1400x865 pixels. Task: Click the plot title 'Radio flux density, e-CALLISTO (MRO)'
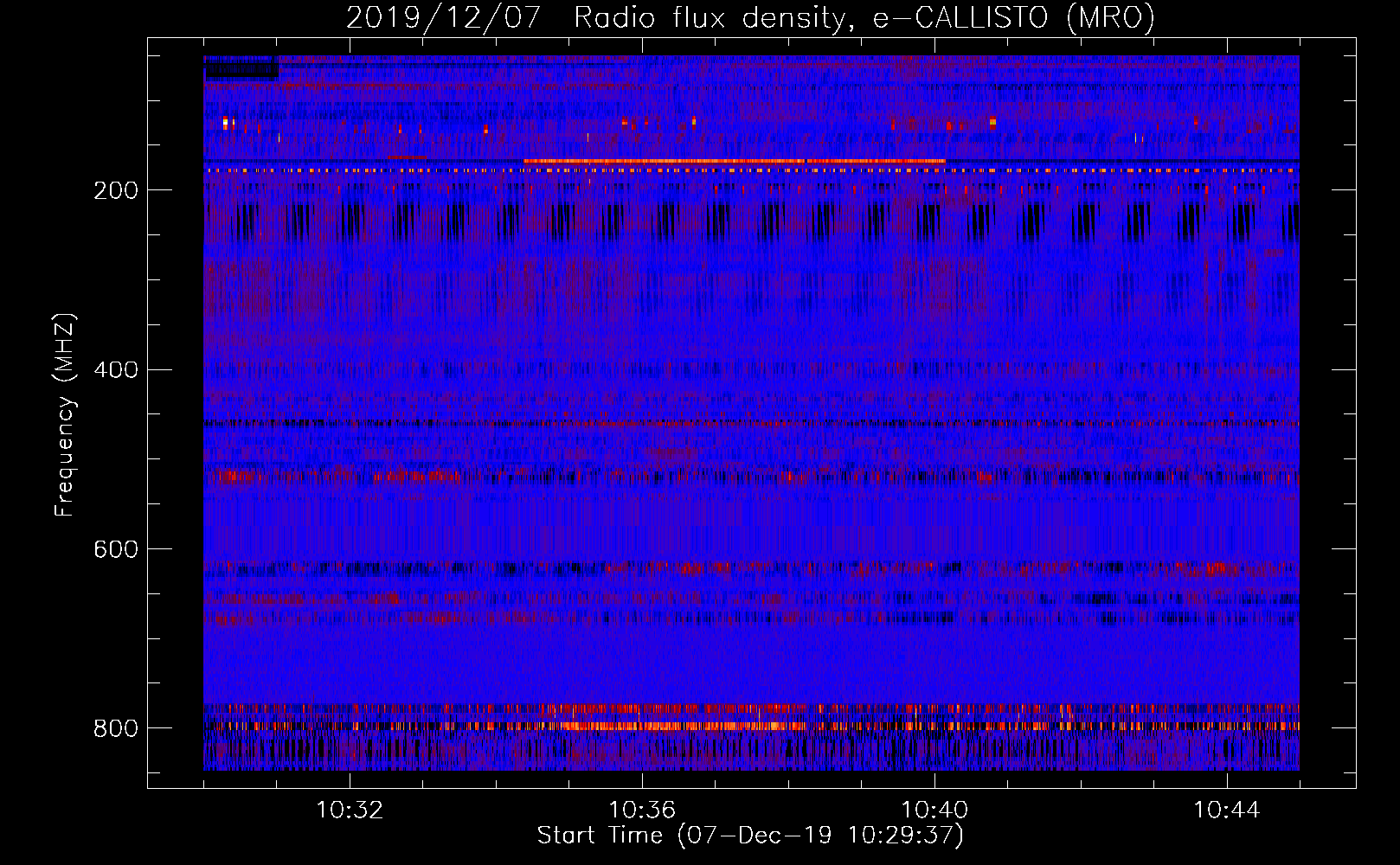(x=864, y=17)
